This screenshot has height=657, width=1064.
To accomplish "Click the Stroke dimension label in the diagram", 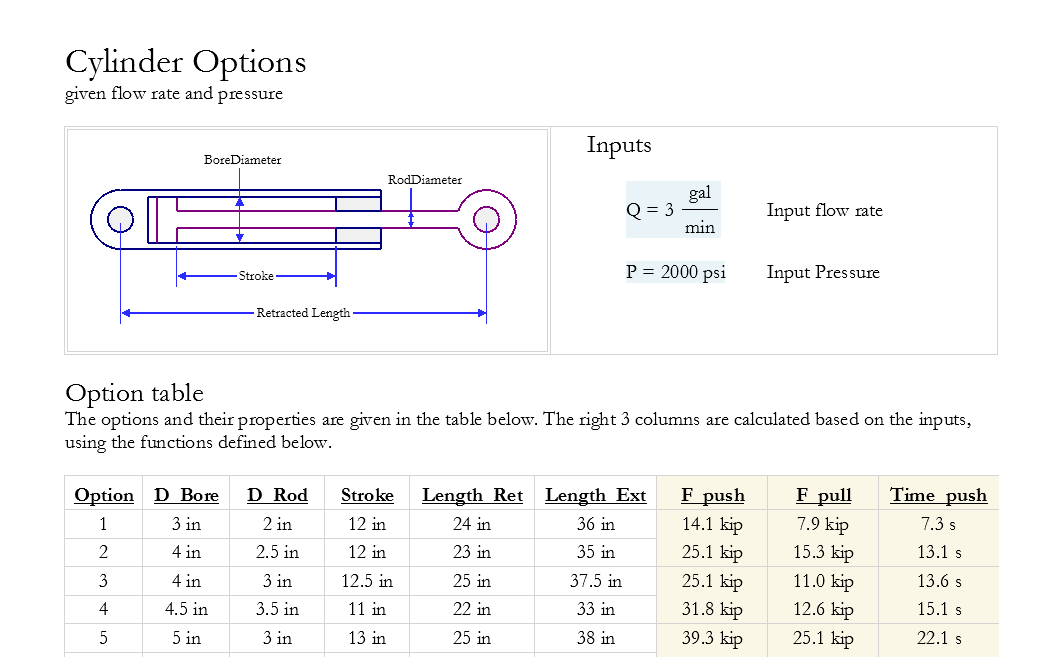I will (256, 276).
